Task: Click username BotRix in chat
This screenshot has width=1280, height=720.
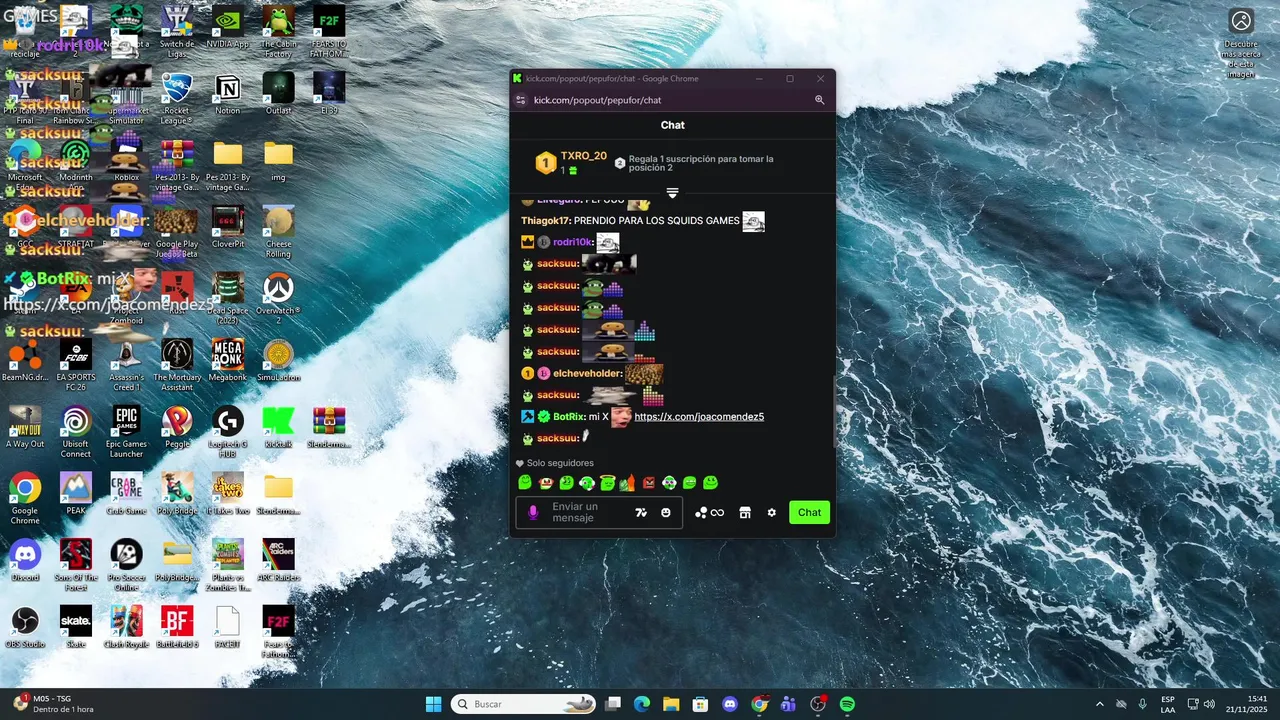Action: click(x=569, y=417)
